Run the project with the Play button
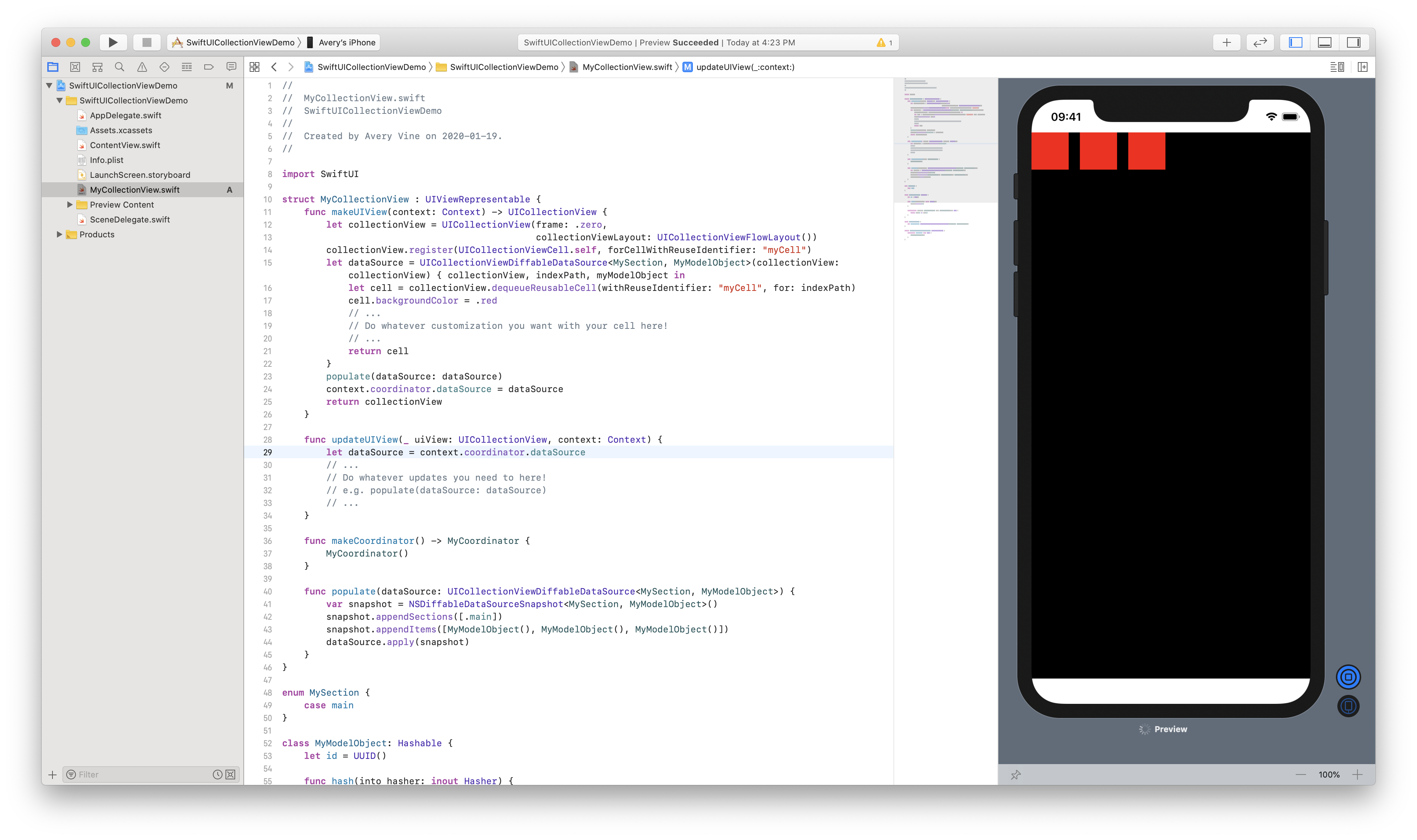This screenshot has height=840, width=1417. pyautogui.click(x=113, y=42)
